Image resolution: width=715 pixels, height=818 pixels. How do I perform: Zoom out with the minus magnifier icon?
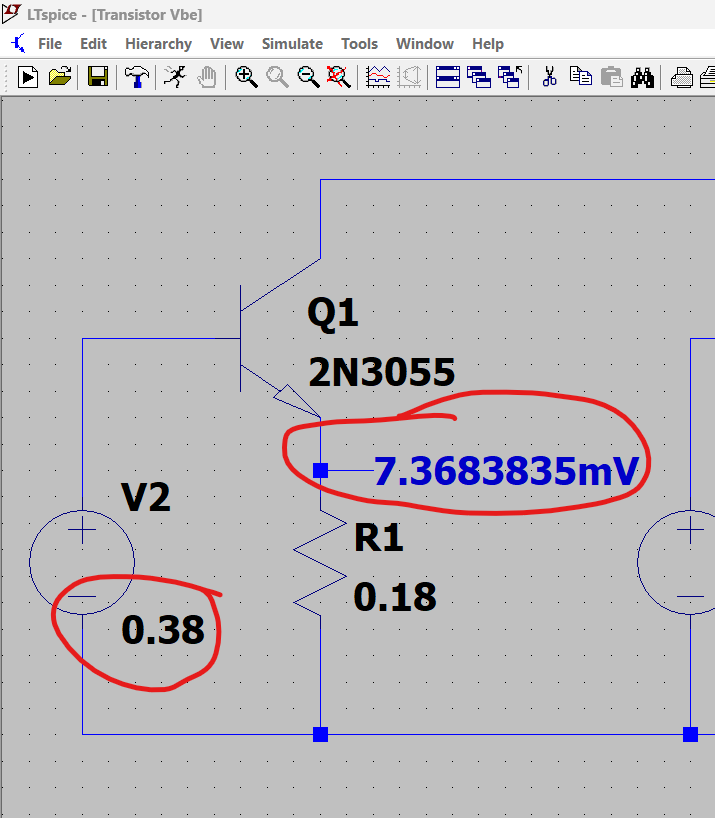tap(308, 77)
